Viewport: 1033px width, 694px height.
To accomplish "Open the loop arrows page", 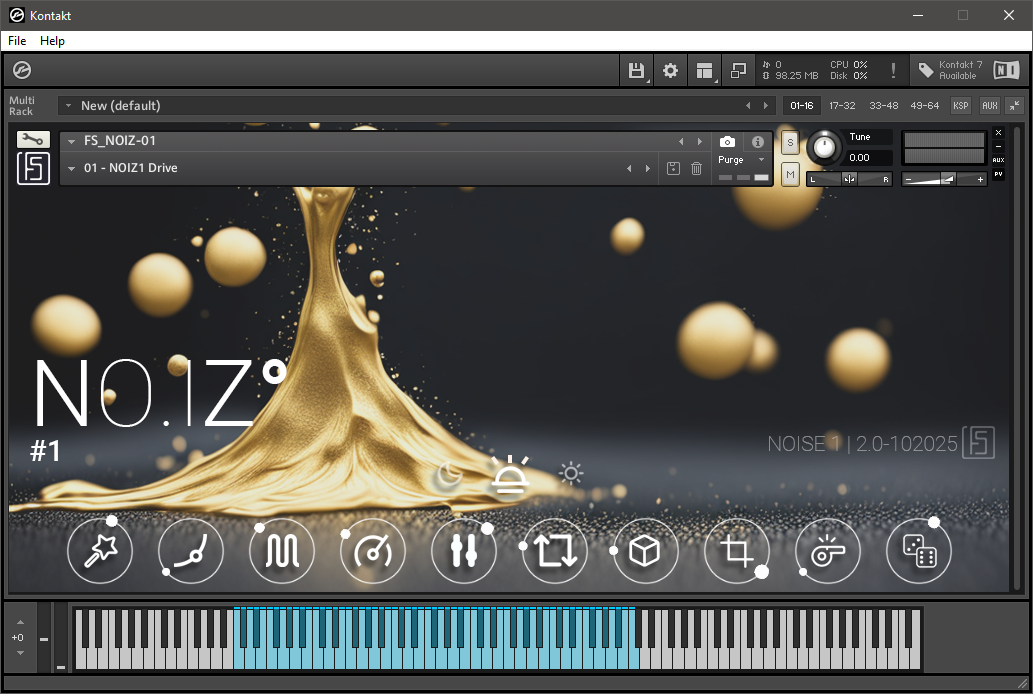I will point(555,551).
